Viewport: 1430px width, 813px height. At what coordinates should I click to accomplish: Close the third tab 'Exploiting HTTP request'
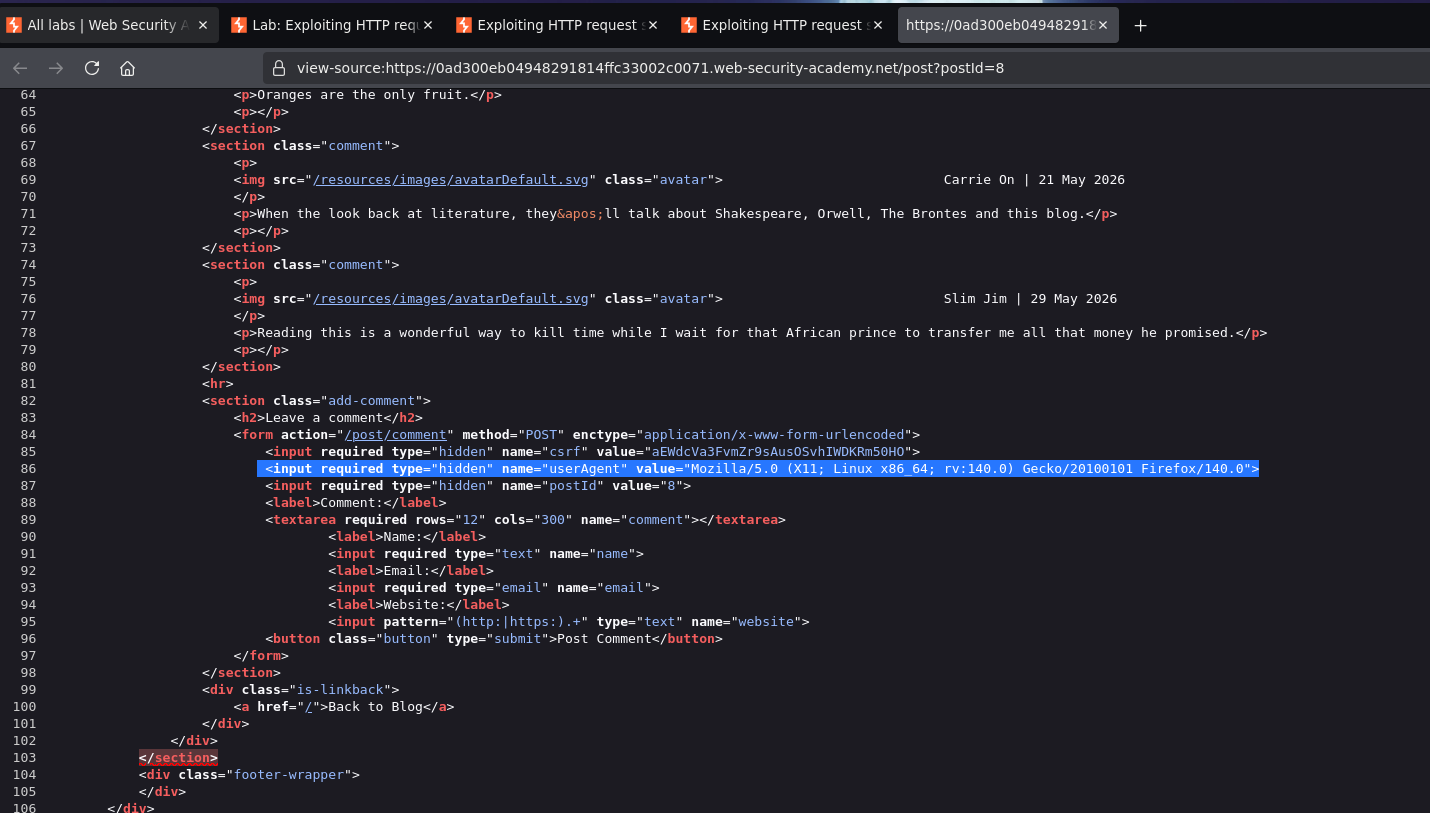653,25
